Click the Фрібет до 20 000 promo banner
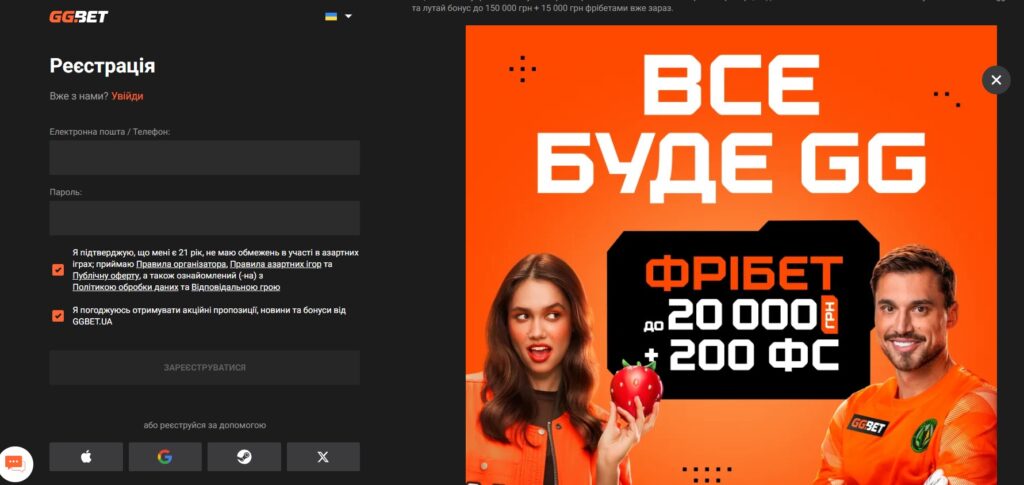1024x485 pixels. point(731,255)
